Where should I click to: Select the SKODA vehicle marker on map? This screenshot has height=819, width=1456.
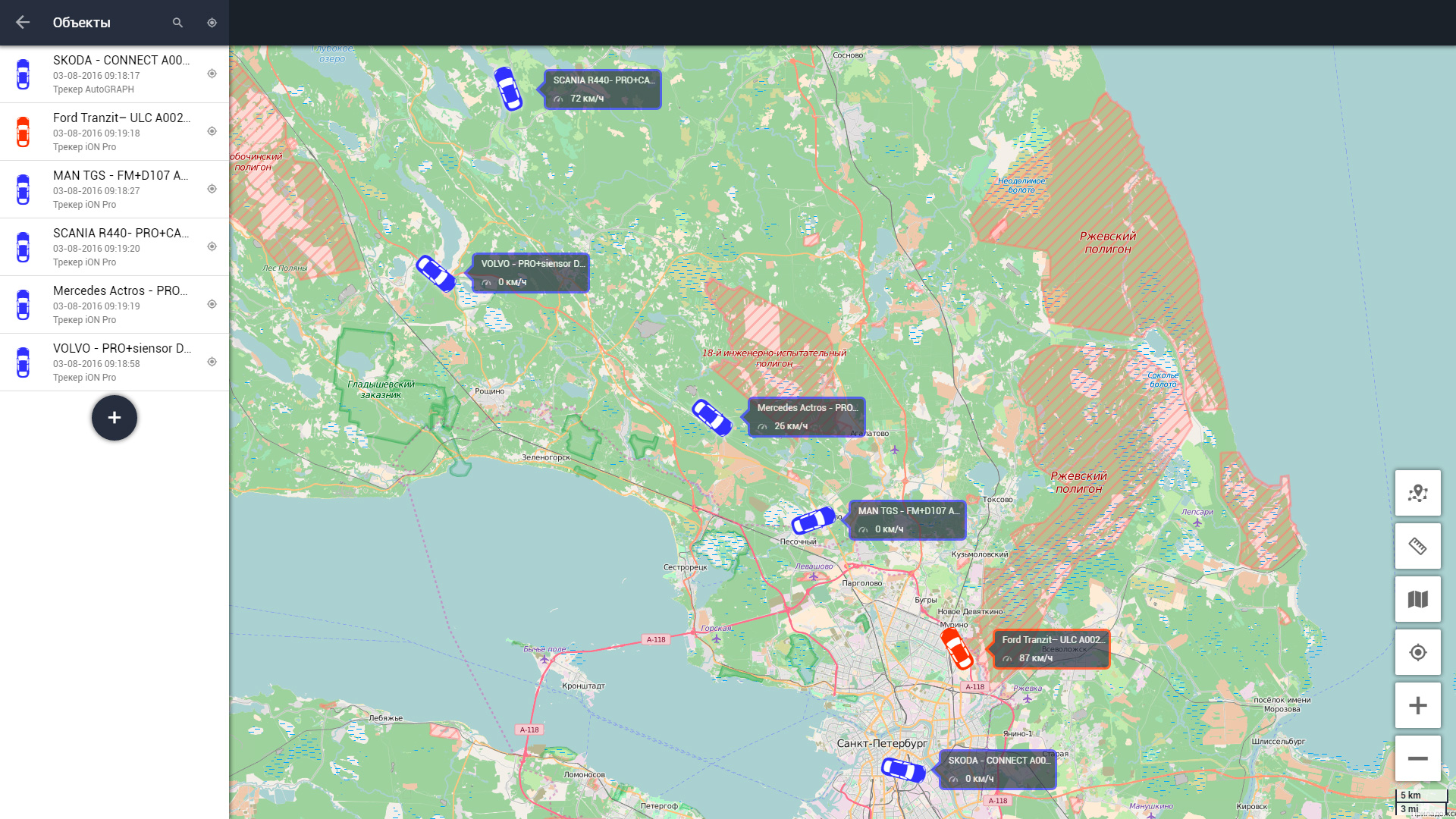903,769
